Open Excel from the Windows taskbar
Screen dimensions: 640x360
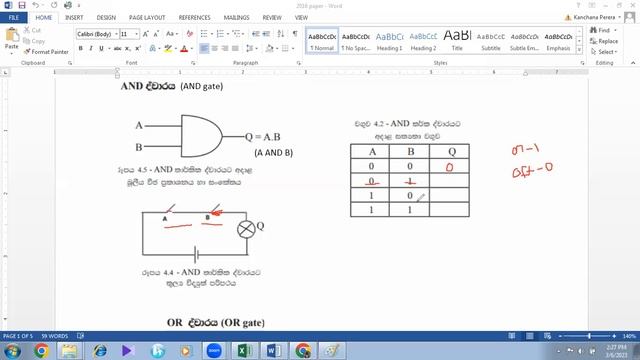click(244, 351)
